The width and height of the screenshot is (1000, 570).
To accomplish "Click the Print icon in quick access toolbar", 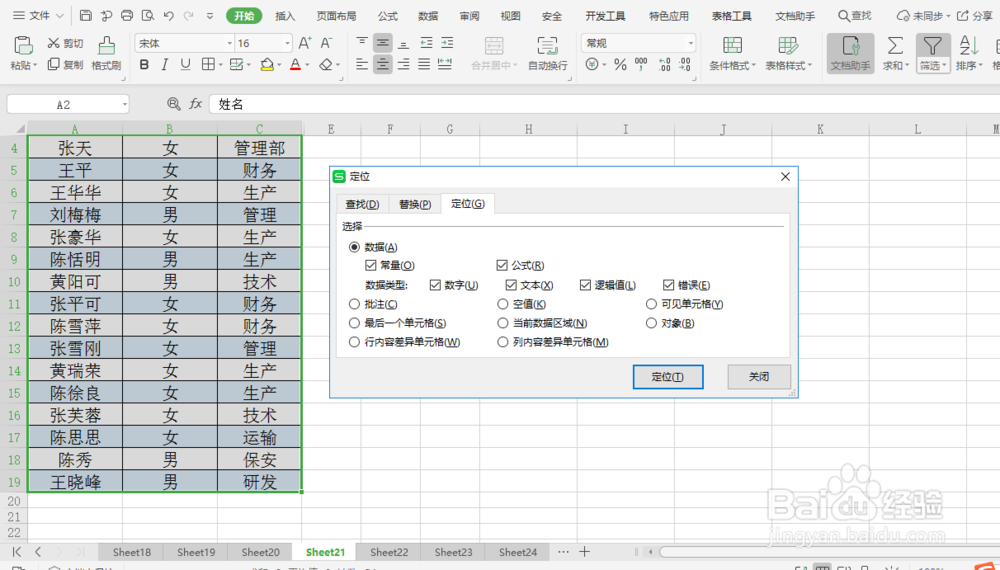I will point(127,16).
